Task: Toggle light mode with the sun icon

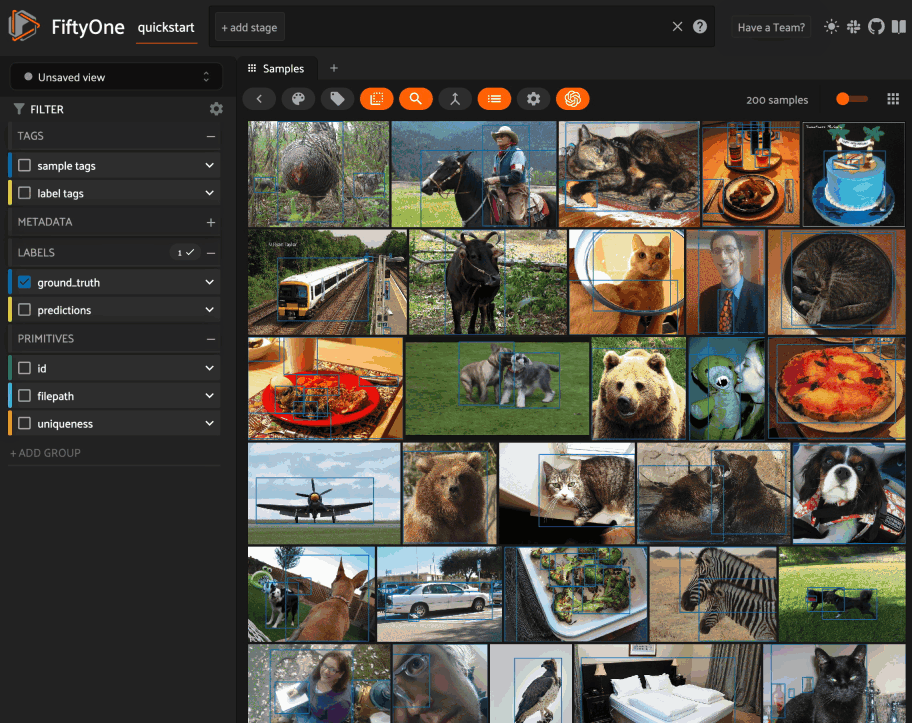Action: click(831, 27)
